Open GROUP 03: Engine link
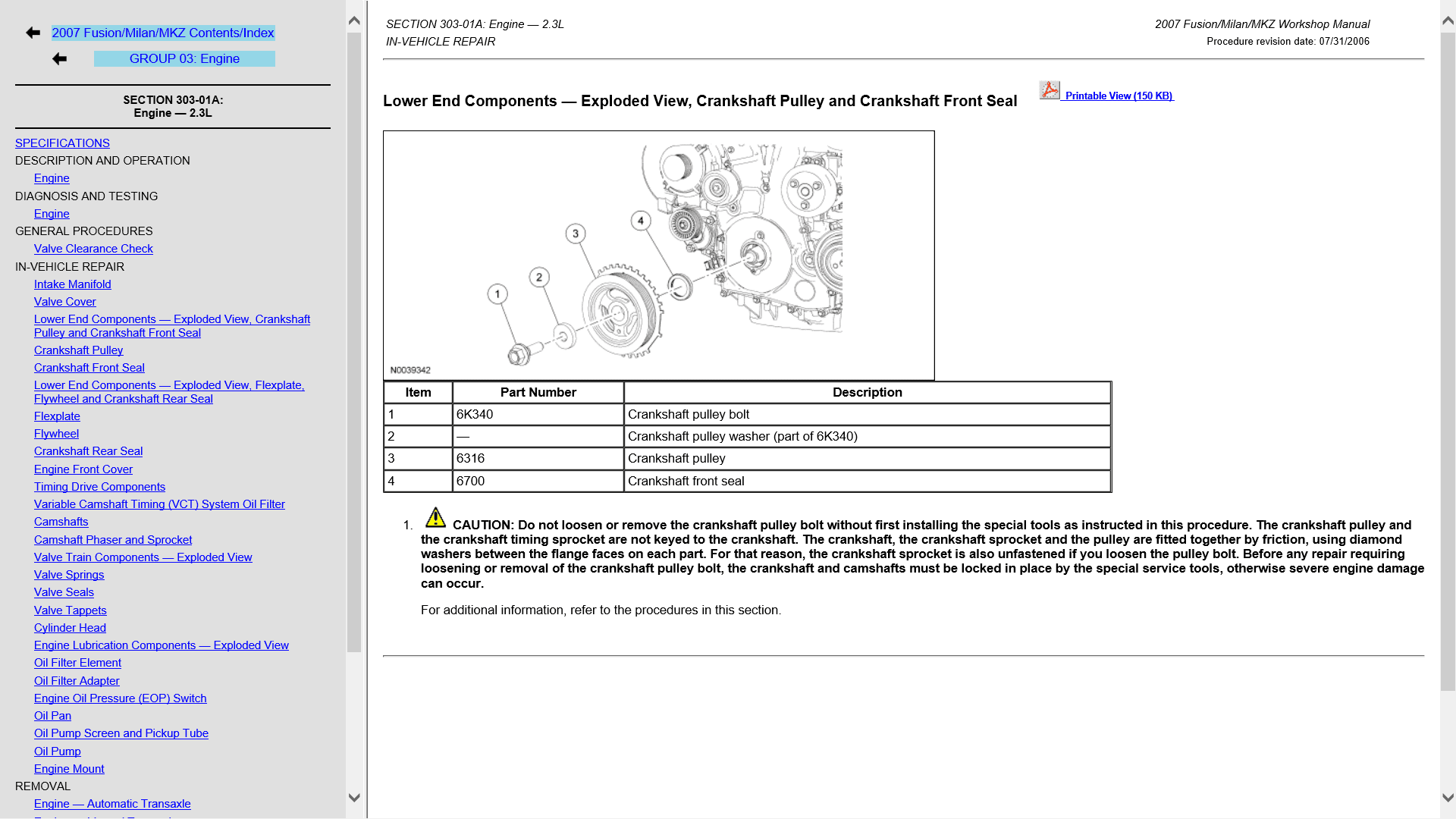This screenshot has width=1456, height=819. [184, 58]
